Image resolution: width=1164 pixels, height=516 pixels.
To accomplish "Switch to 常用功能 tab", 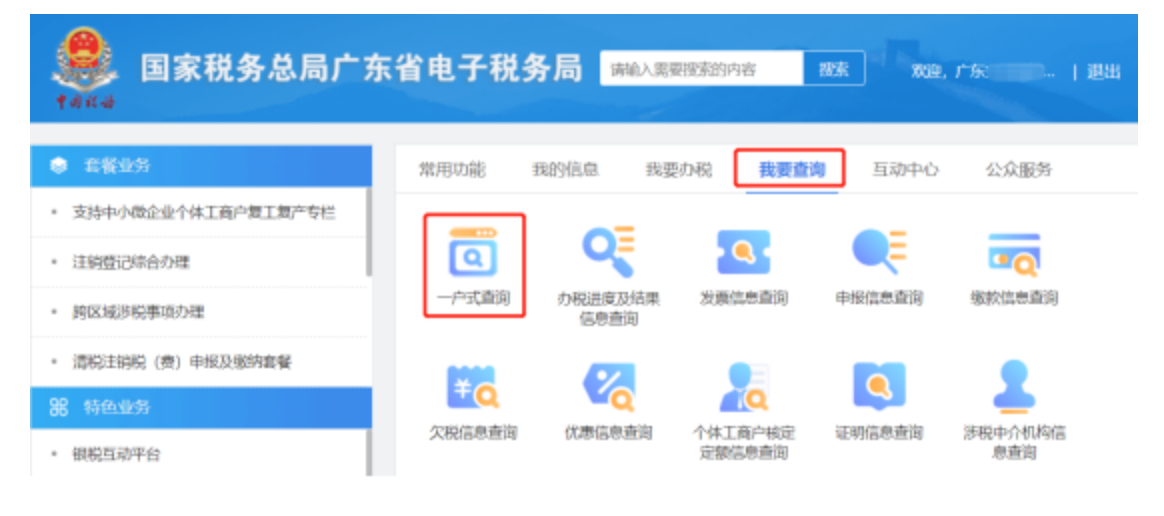I will [x=452, y=170].
